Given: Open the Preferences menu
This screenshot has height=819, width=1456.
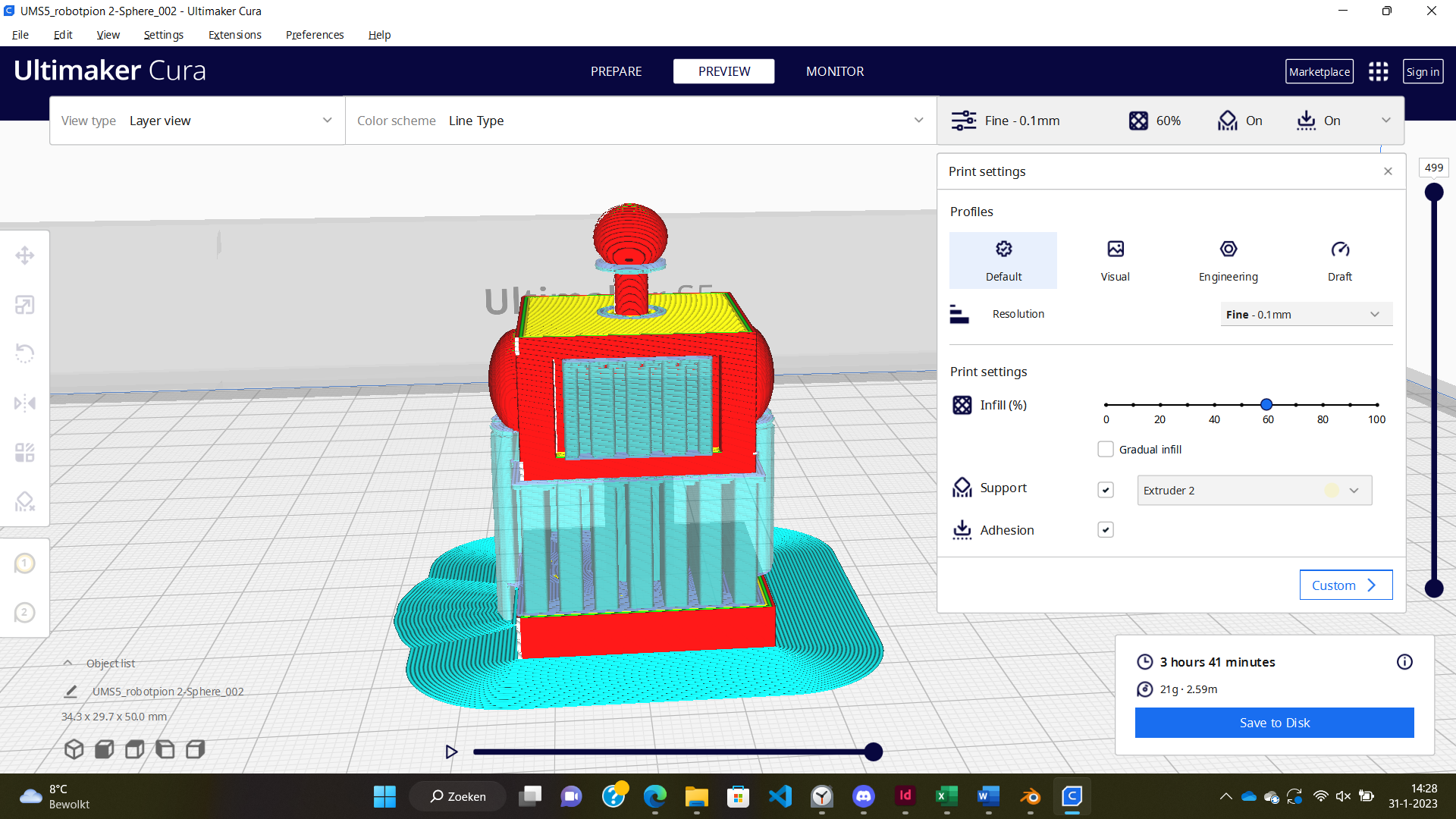Looking at the screenshot, I should point(315,35).
